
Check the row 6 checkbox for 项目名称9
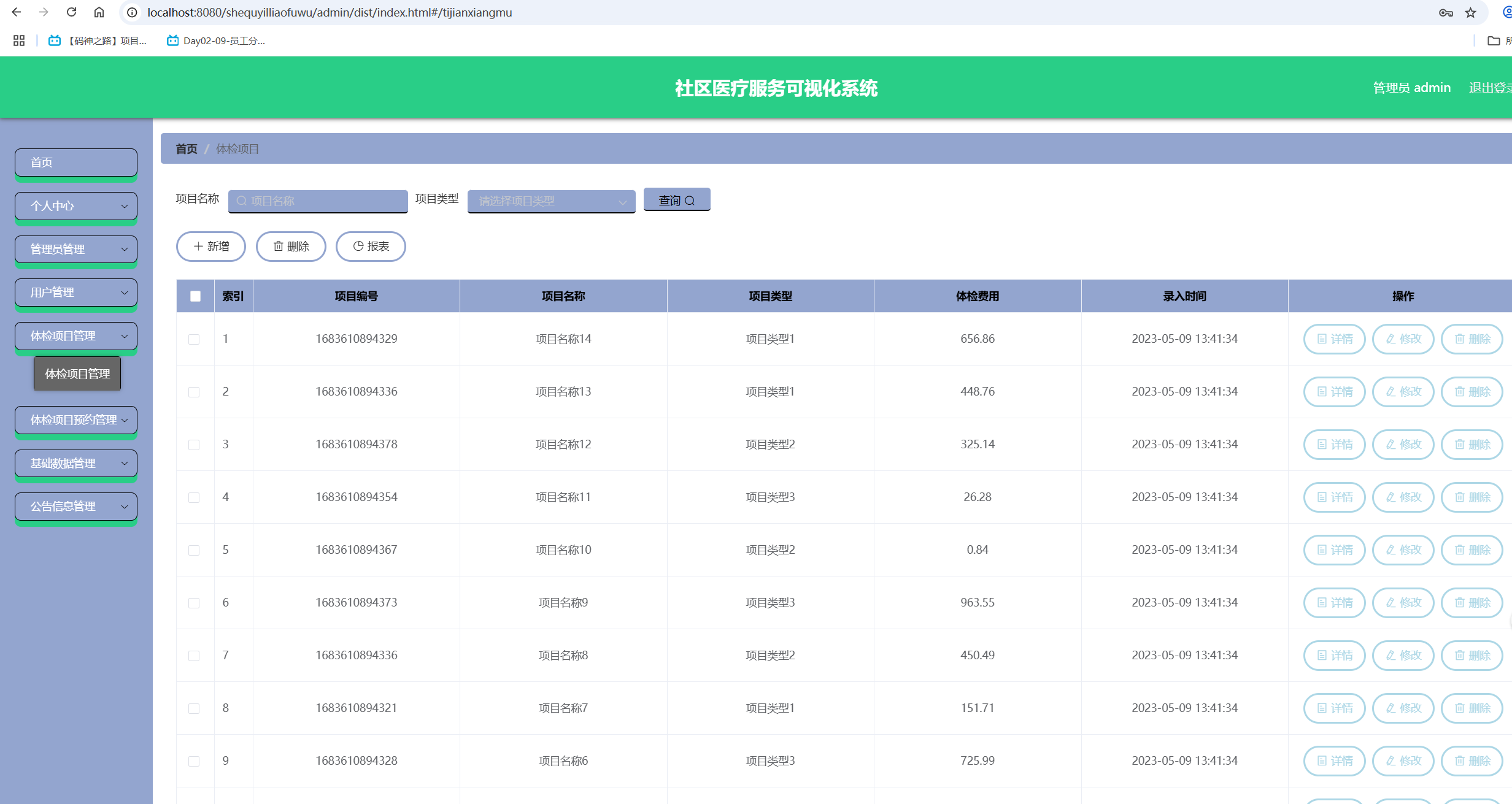coord(194,603)
